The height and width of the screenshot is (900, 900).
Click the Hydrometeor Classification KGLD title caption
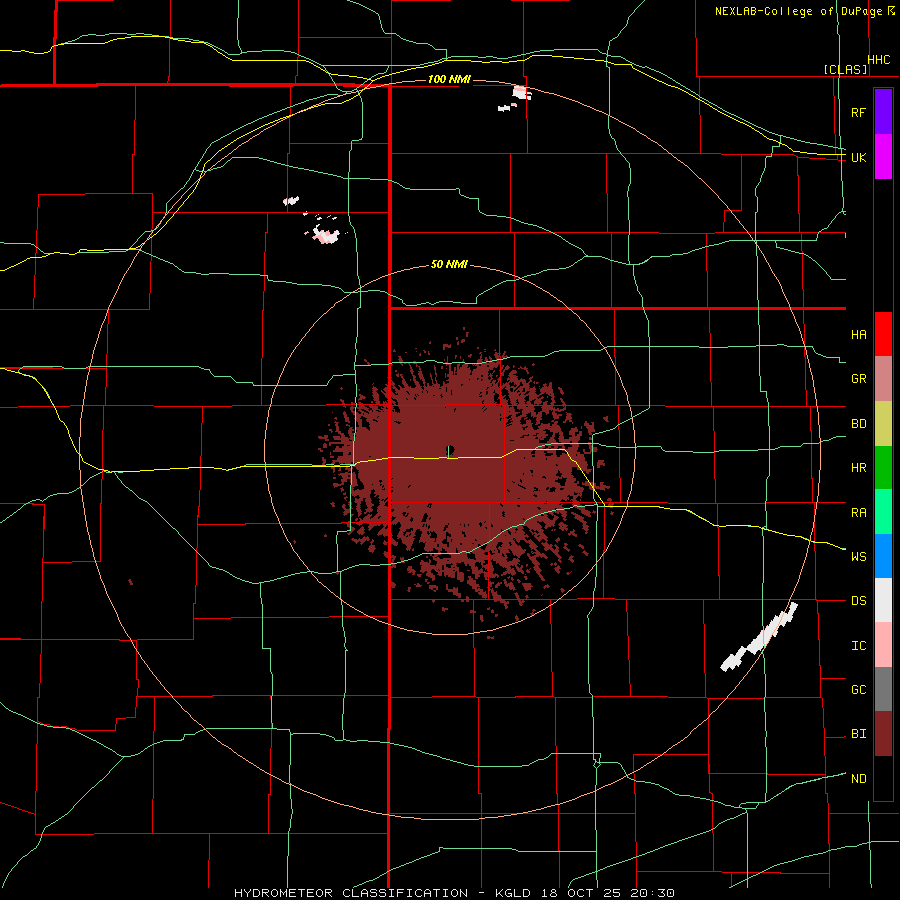(454, 893)
